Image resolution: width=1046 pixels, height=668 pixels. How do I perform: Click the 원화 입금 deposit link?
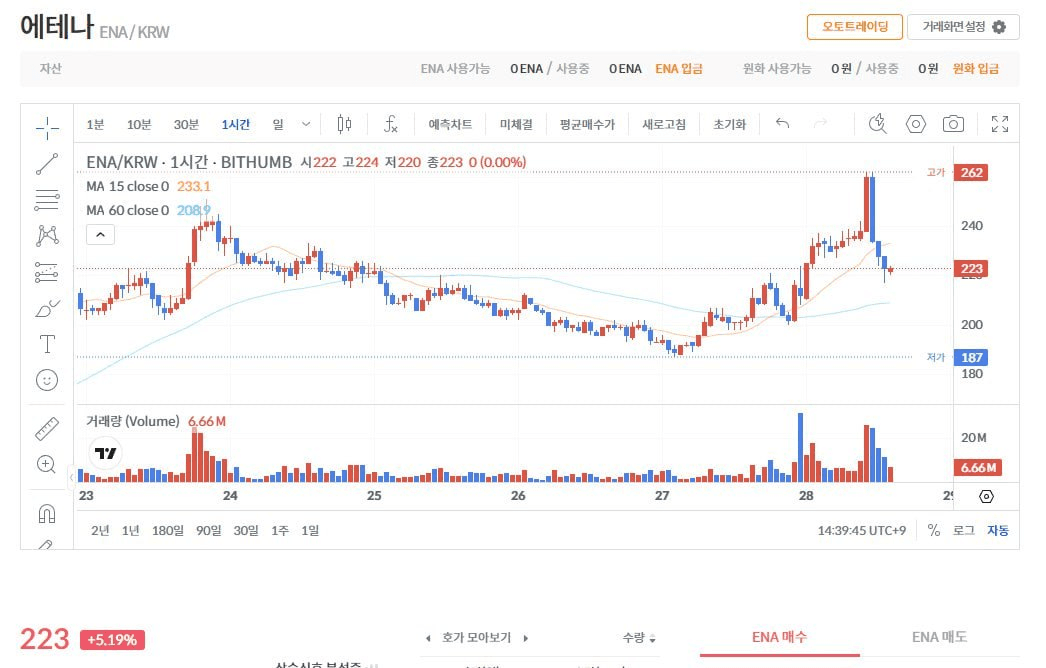975,69
